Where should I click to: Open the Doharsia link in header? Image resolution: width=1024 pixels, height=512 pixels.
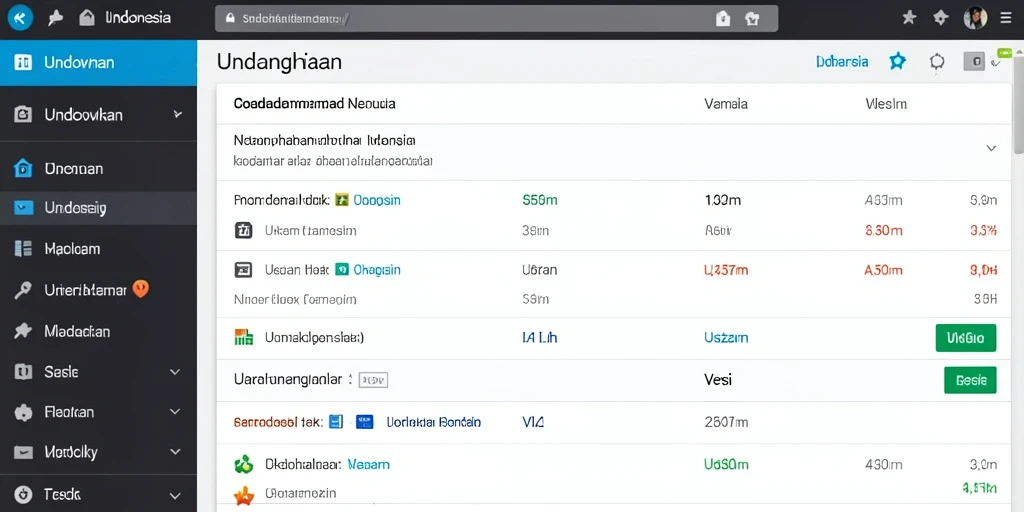842,61
